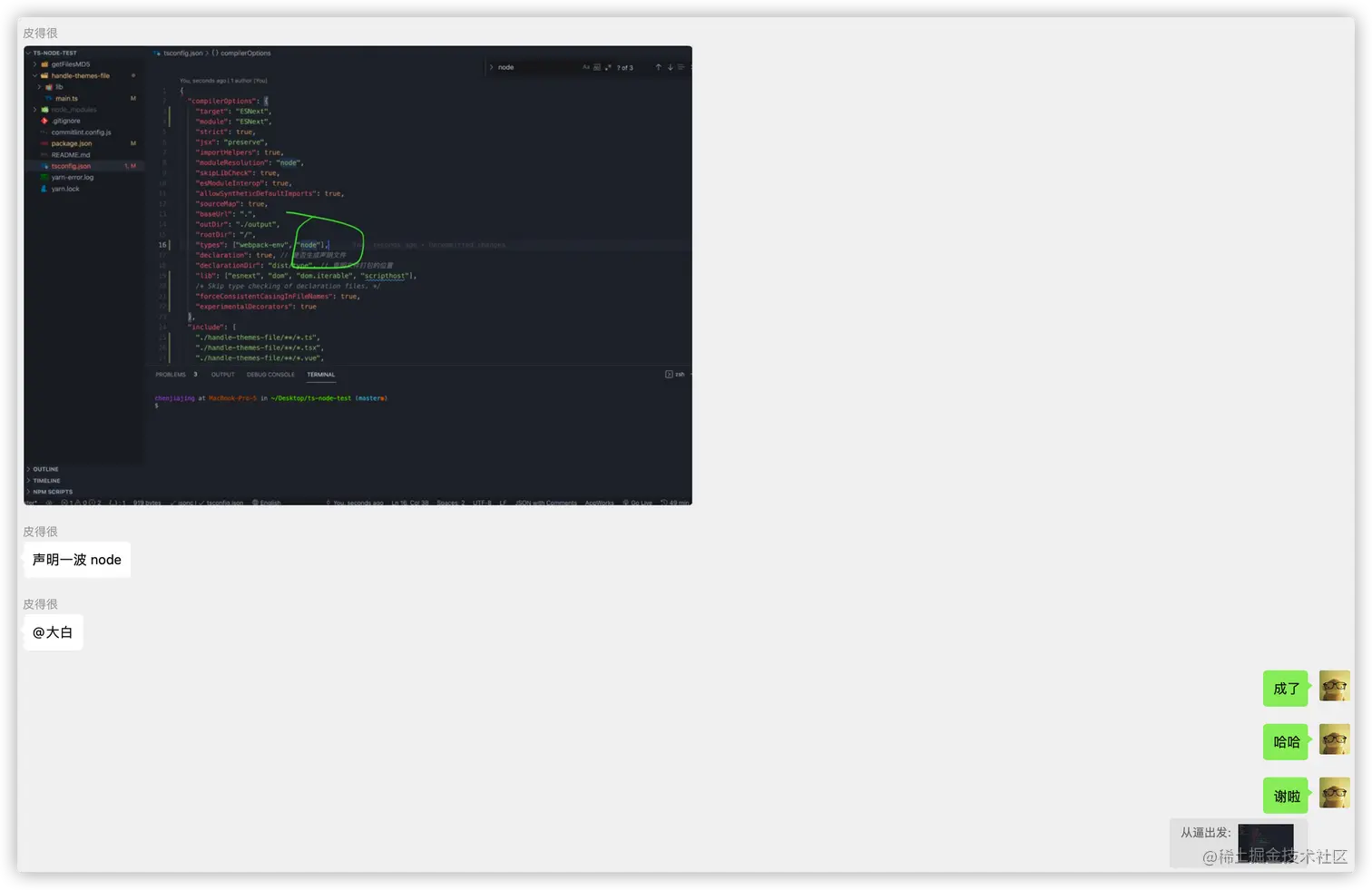This screenshot has width=1372, height=890.
Task: Open main.ts in the explorer
Action: click(66, 98)
